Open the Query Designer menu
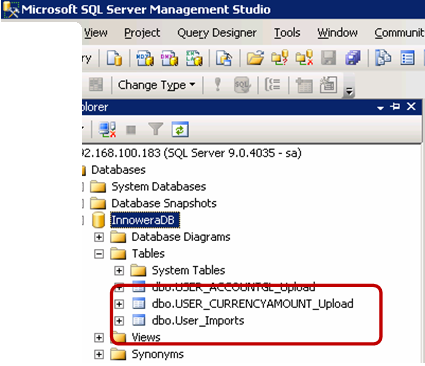This screenshot has width=425, height=366. [x=217, y=33]
